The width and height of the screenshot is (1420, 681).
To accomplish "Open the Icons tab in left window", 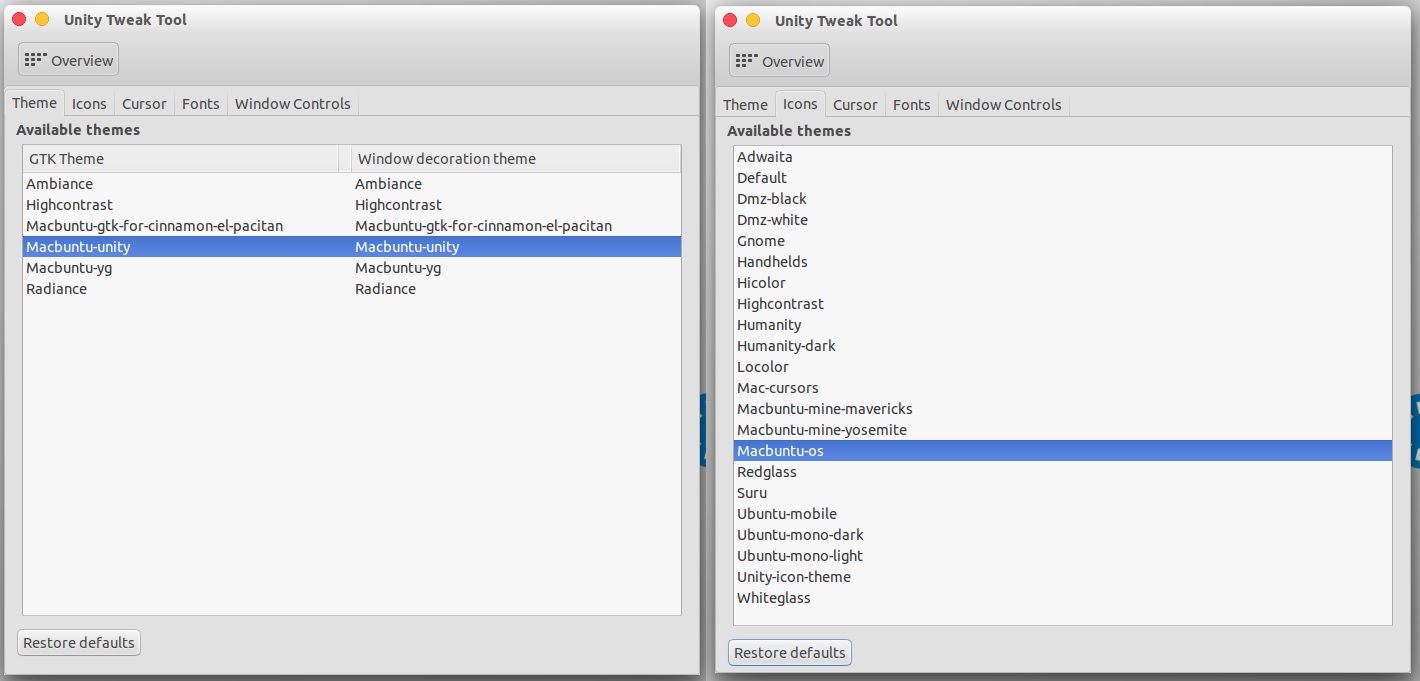I will point(89,104).
